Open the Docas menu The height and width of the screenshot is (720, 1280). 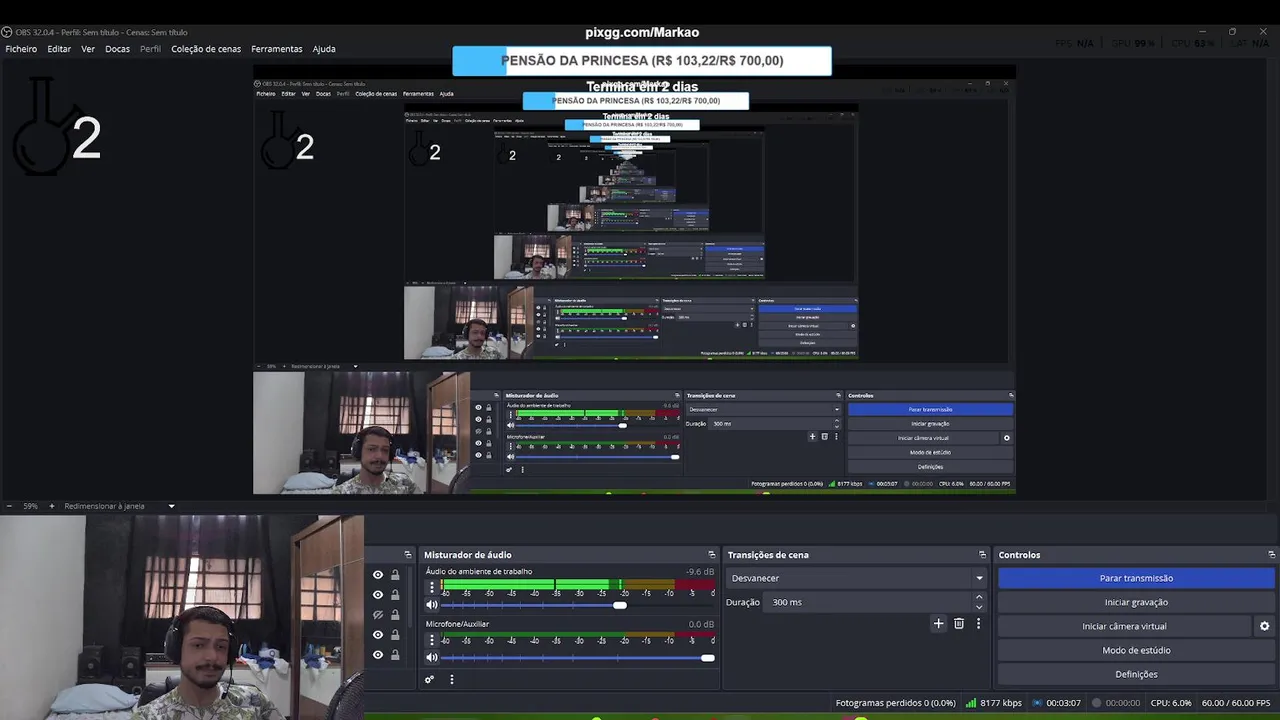117,49
